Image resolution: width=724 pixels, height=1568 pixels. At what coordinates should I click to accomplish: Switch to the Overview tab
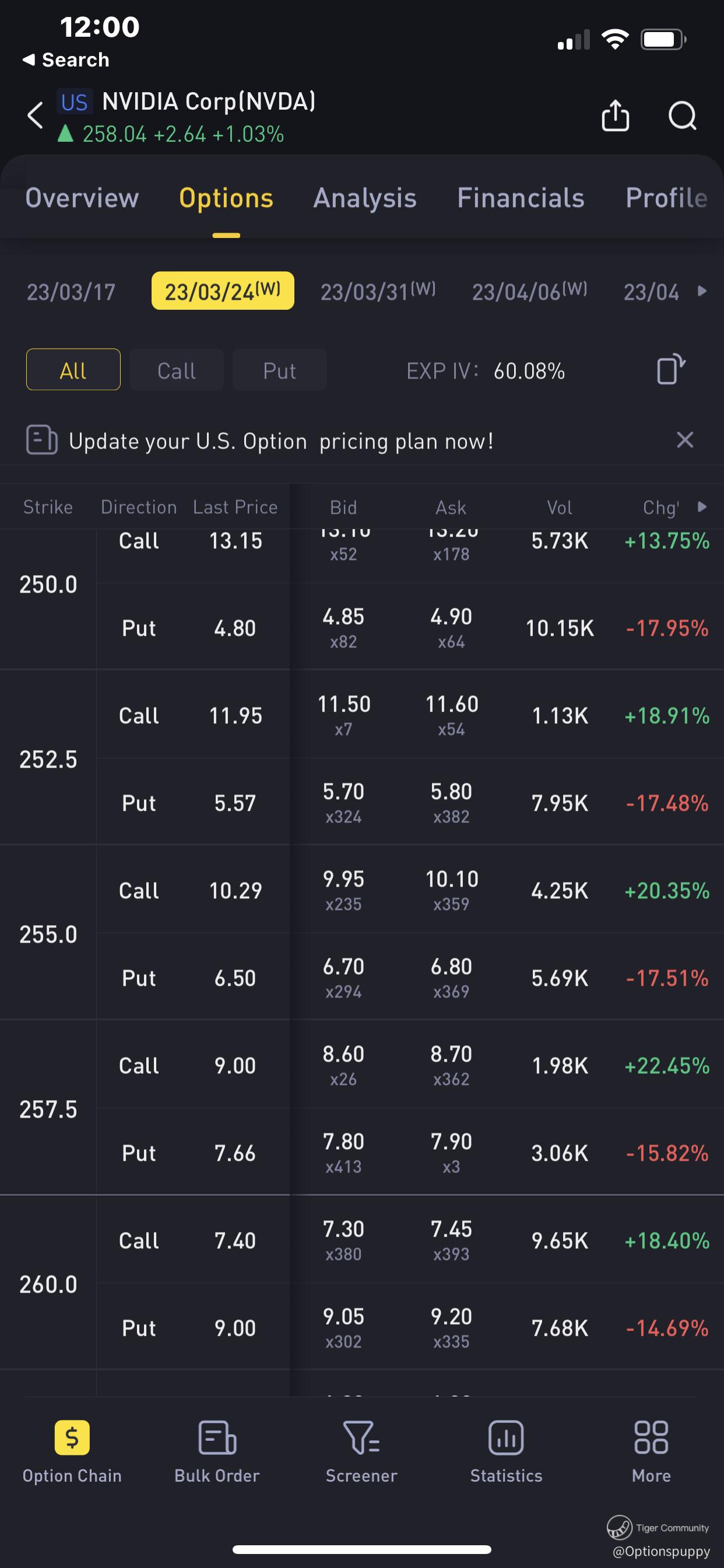click(82, 198)
